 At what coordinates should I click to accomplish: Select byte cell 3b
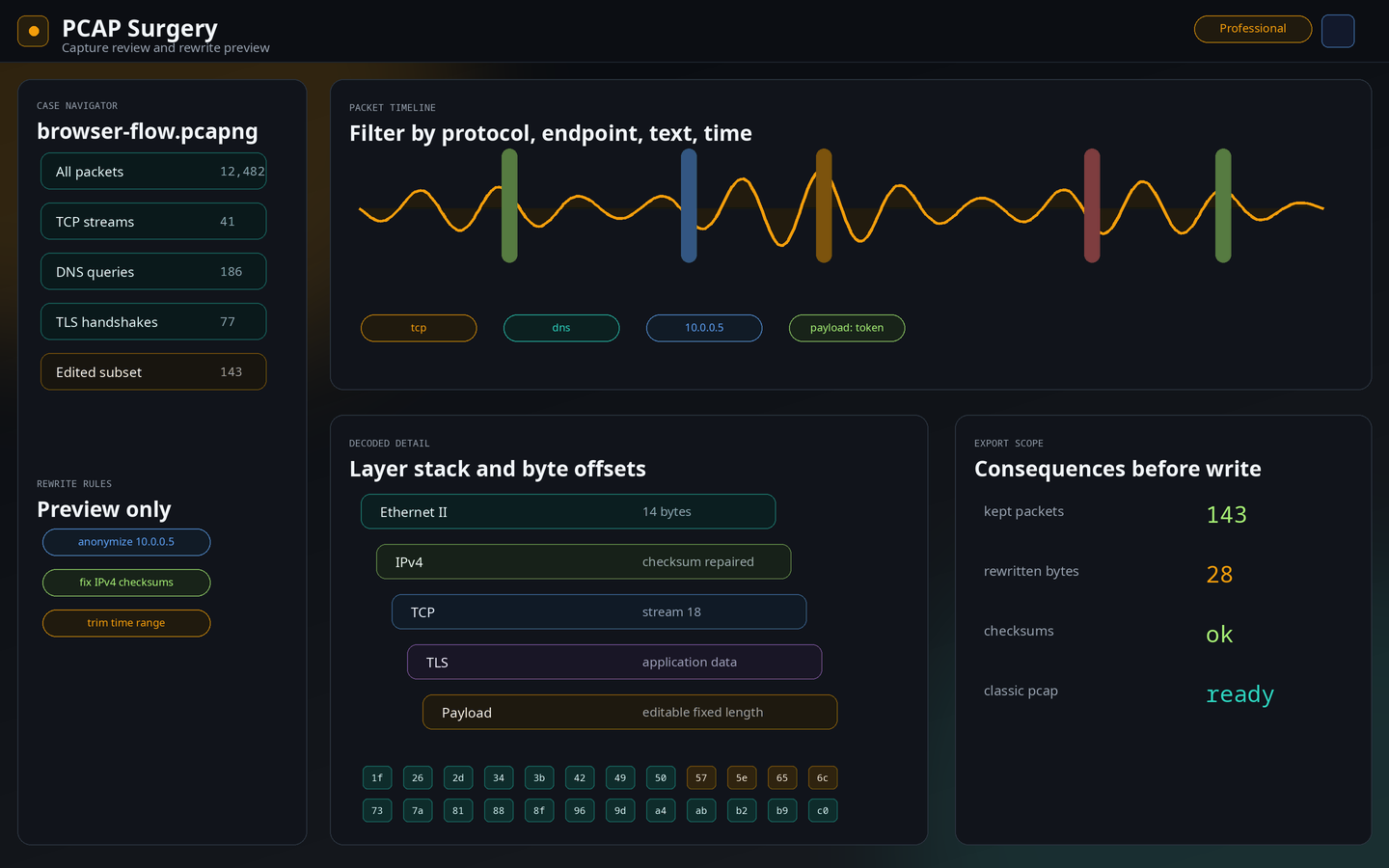click(x=539, y=778)
